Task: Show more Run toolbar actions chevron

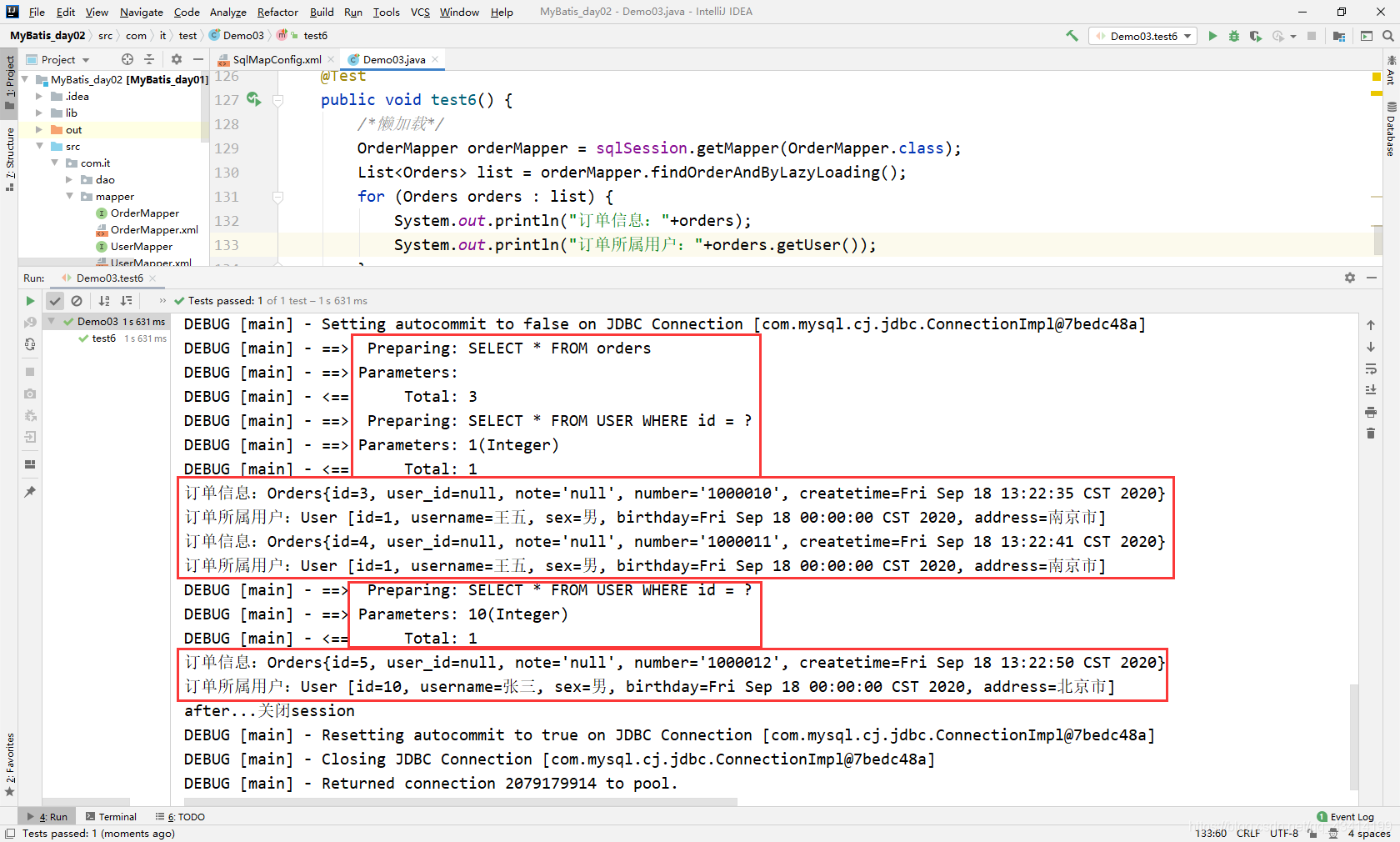Action: click(162, 301)
